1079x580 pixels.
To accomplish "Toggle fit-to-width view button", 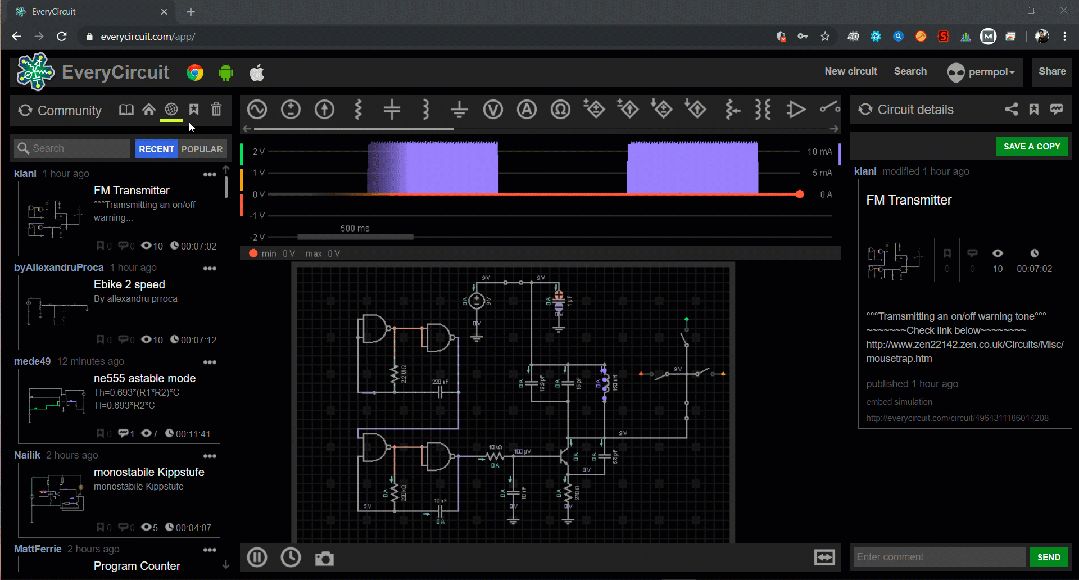I will point(824,557).
